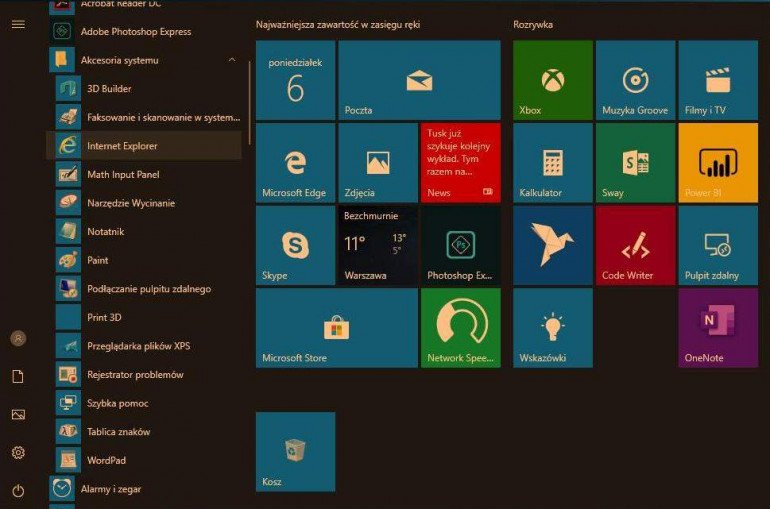The height and width of the screenshot is (509, 770).
Task: Open Przeglądarka plików XPS
Action: point(145,346)
